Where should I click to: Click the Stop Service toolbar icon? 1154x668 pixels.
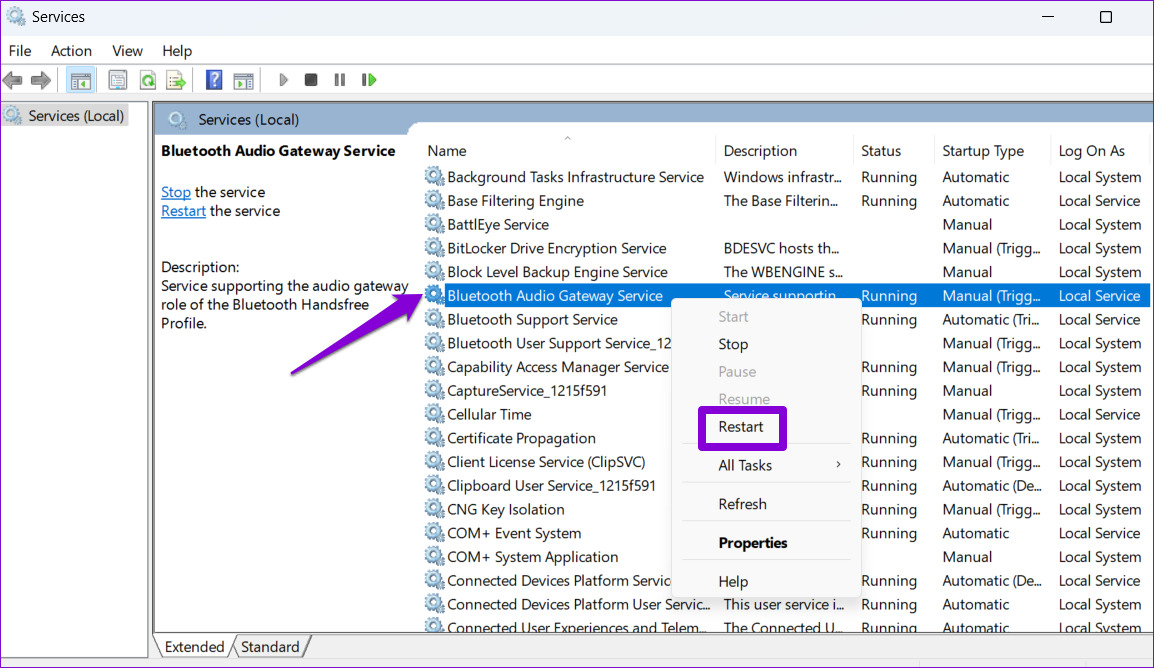(x=310, y=79)
